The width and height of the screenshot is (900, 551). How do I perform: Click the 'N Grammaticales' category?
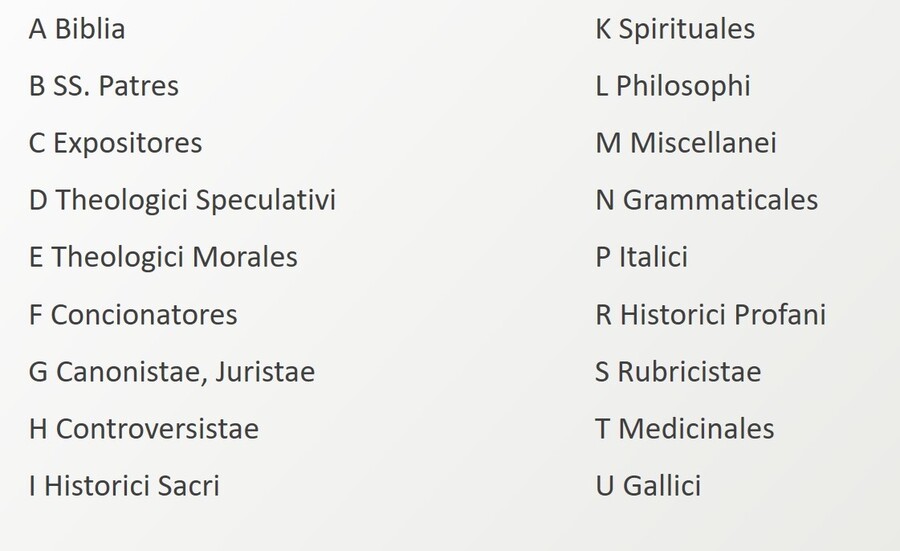click(x=706, y=200)
